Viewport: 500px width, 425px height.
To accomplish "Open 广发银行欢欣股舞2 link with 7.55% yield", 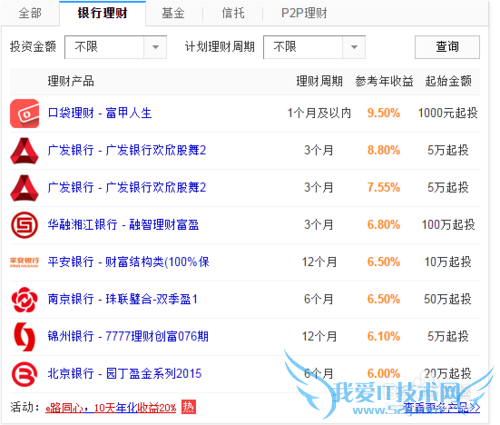I will tap(127, 188).
